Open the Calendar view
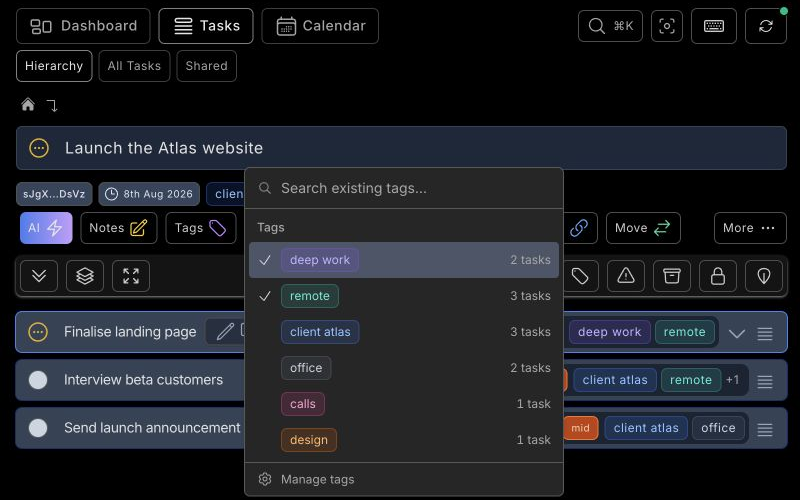This screenshot has height=500, width=800. [320, 26]
